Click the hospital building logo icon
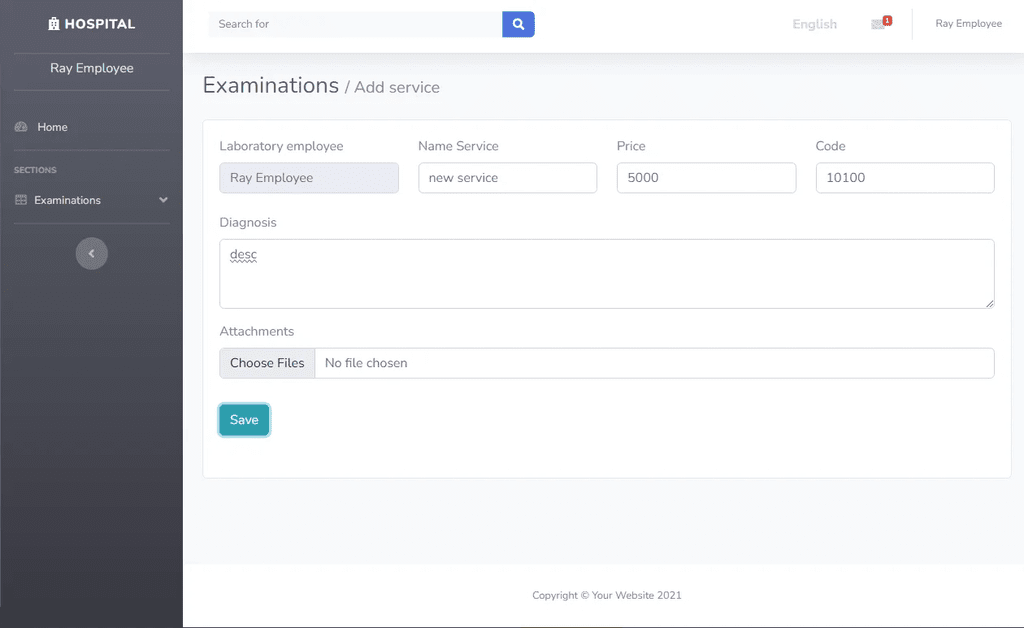 pos(54,24)
